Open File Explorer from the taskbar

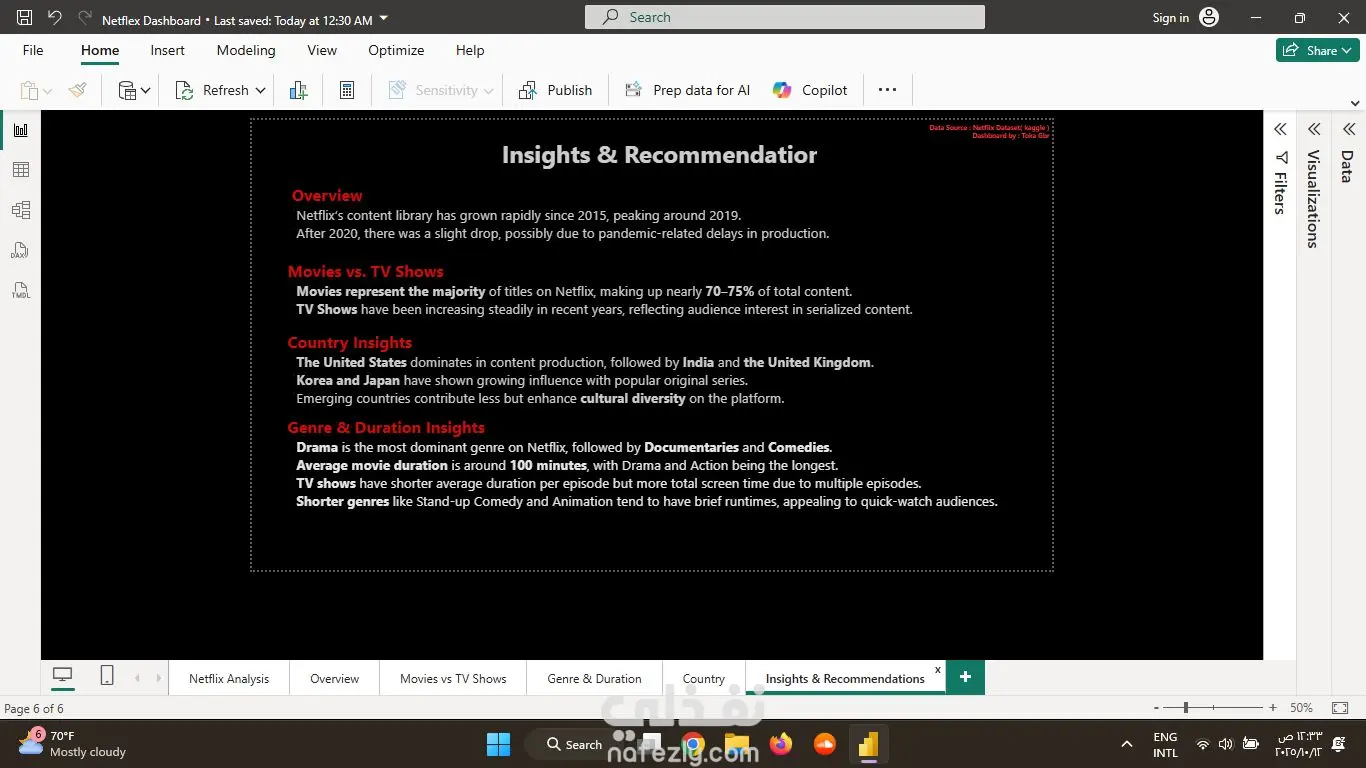(737, 744)
